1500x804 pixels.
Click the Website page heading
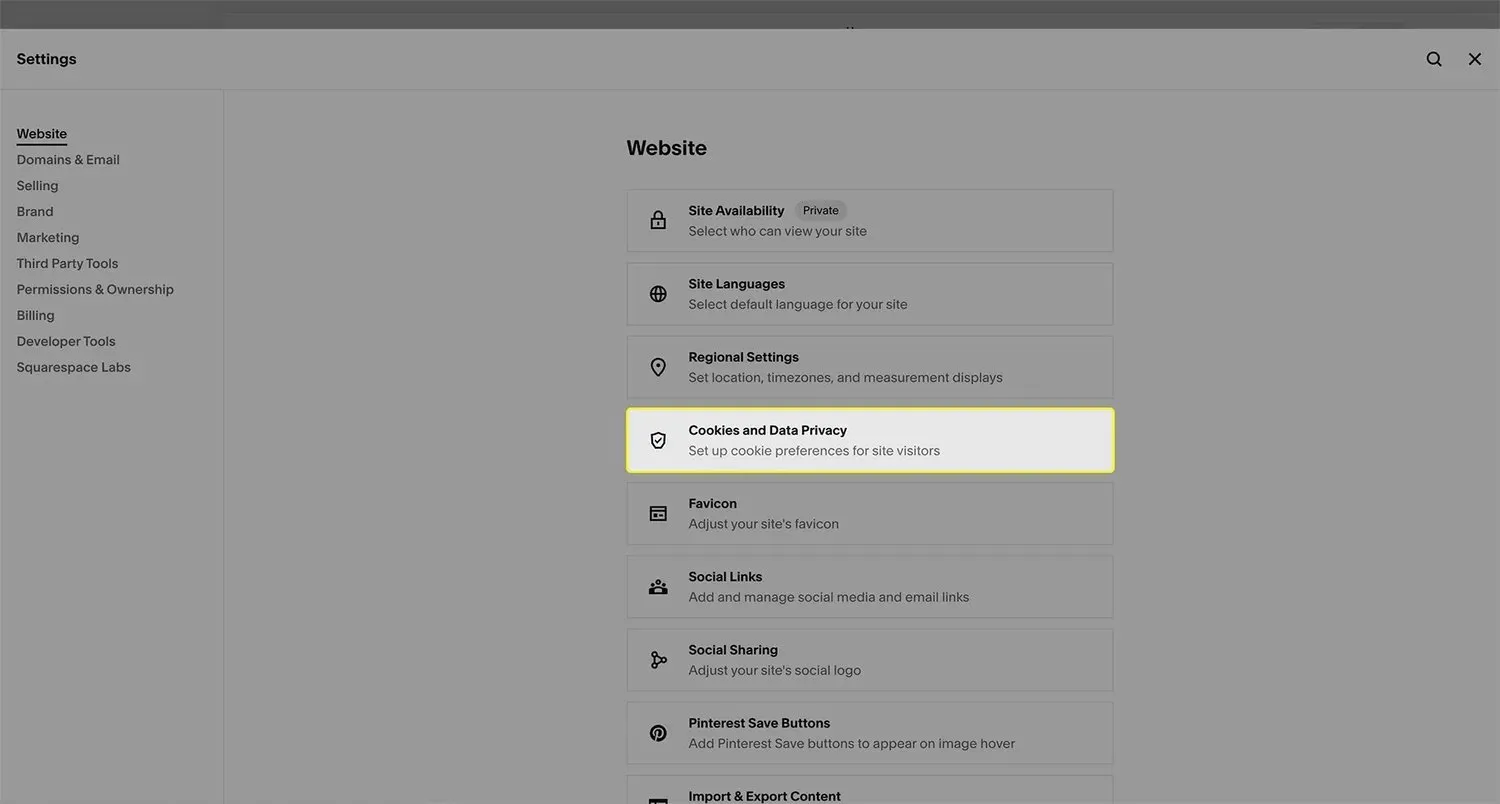[667, 148]
